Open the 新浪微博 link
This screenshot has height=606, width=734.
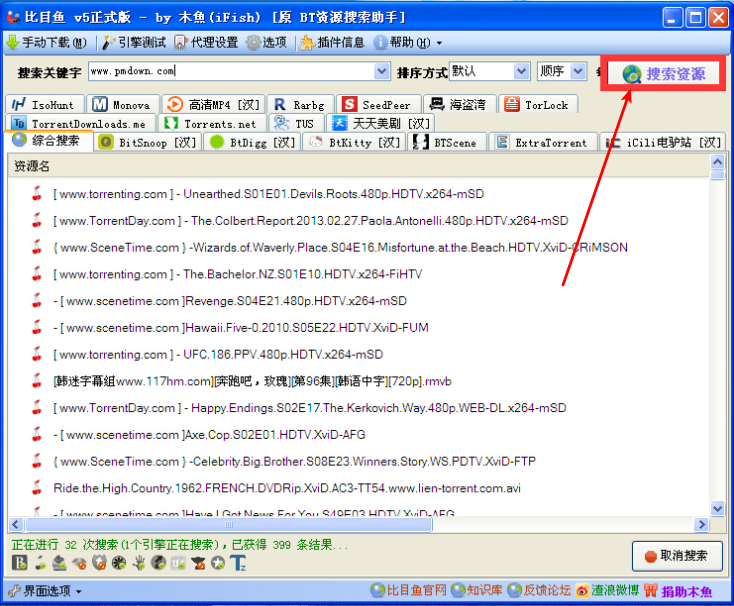(x=608, y=590)
